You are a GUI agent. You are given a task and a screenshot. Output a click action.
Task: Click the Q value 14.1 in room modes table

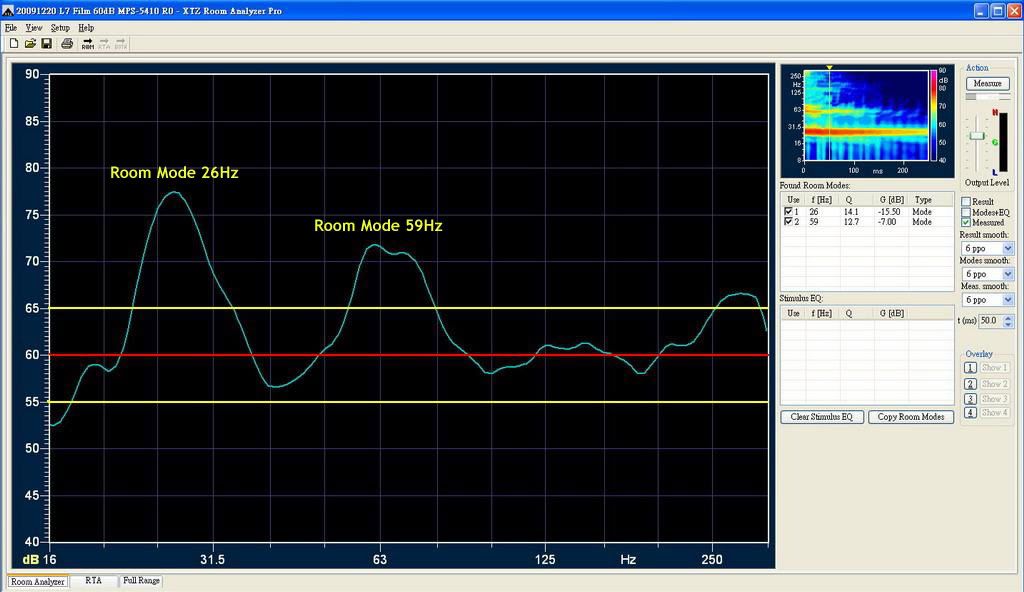pos(851,212)
